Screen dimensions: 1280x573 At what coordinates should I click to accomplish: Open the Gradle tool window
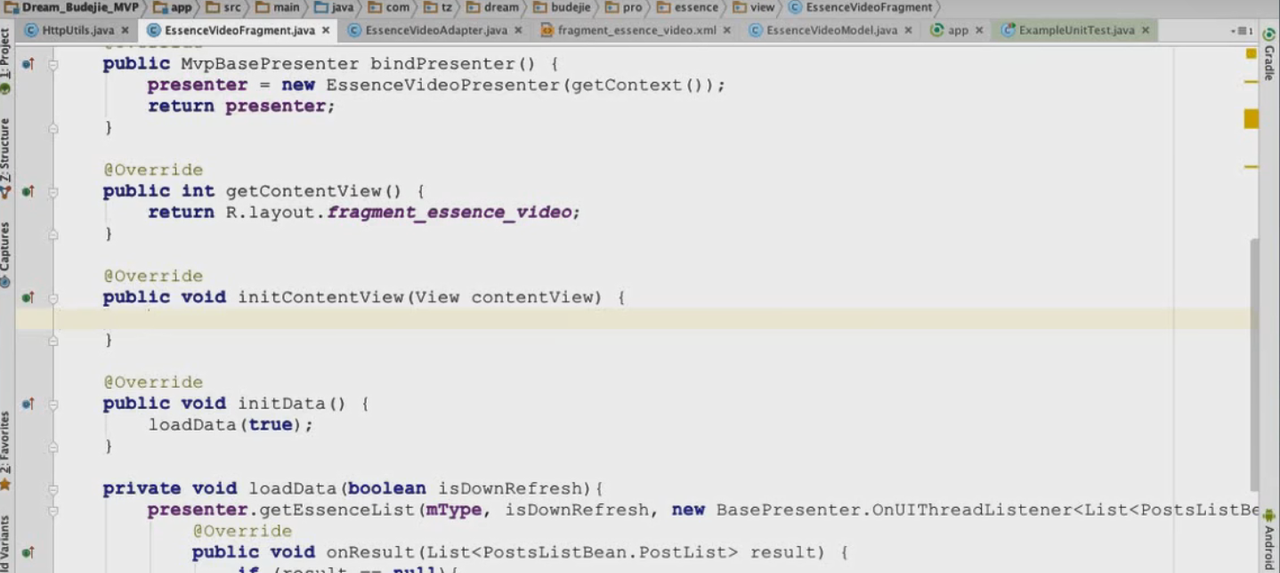1269,56
